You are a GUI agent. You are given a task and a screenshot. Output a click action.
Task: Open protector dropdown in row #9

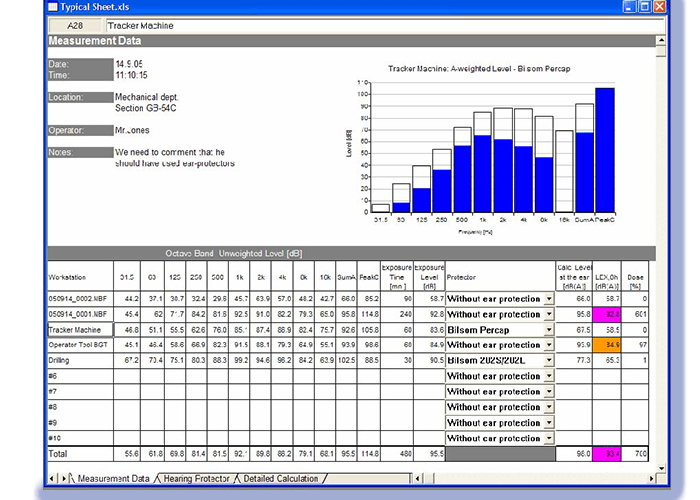click(x=549, y=423)
